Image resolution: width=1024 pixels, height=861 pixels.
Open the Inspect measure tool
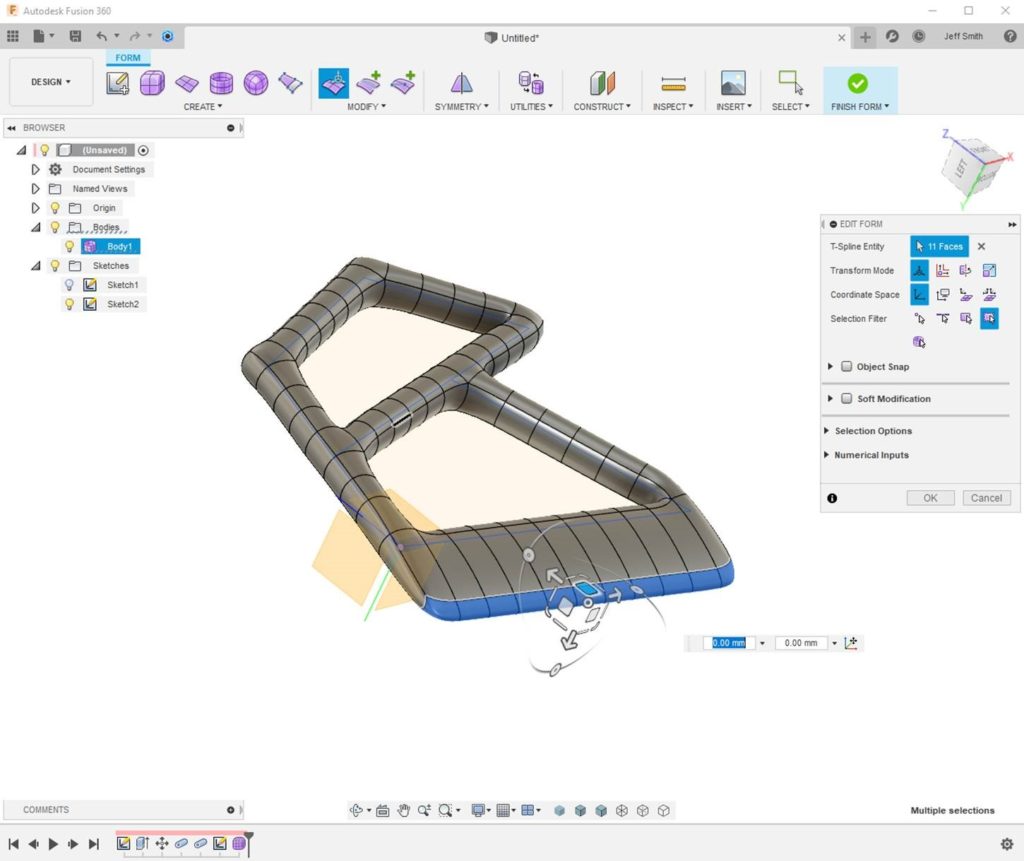[x=673, y=83]
